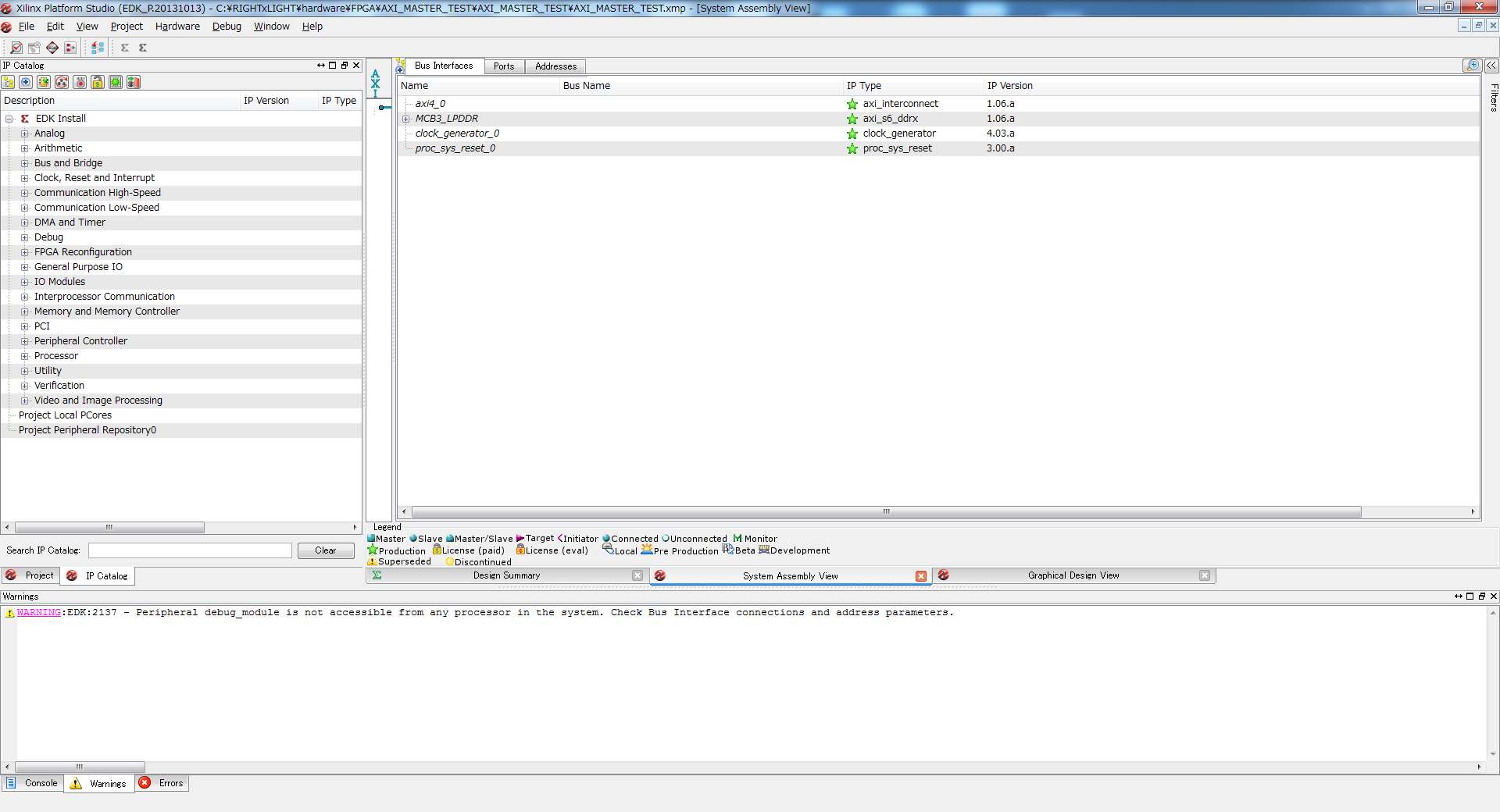Open the Project menu
Screen dimensions: 1500x812
(127, 27)
